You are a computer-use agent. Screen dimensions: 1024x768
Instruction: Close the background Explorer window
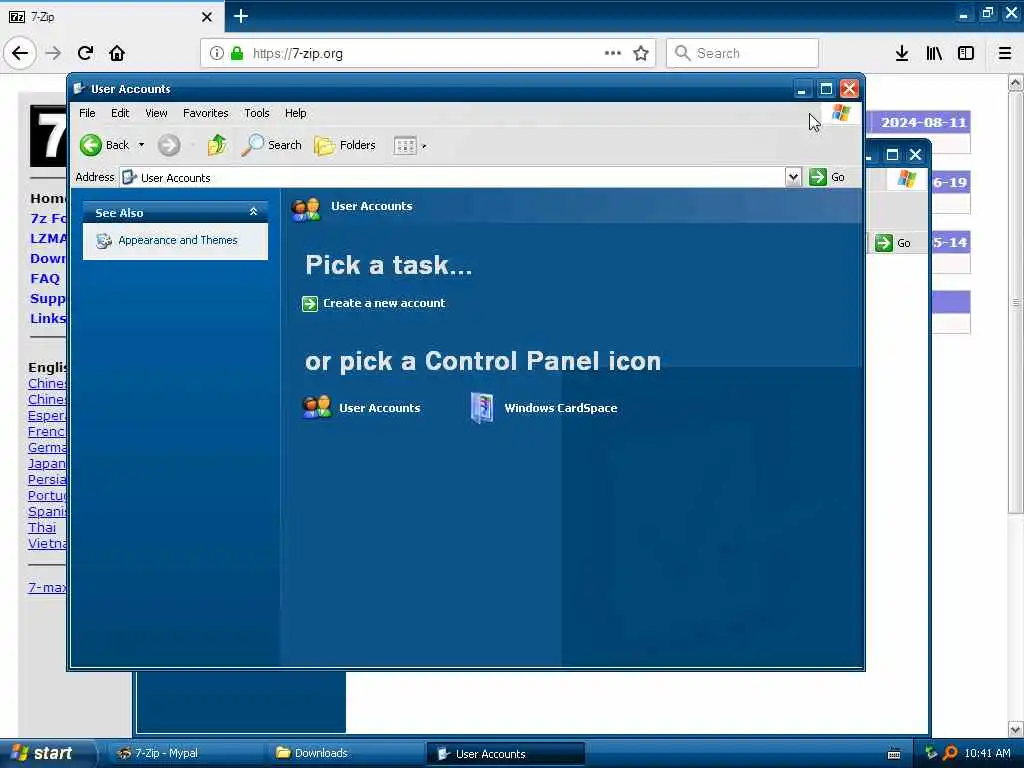tap(915, 155)
